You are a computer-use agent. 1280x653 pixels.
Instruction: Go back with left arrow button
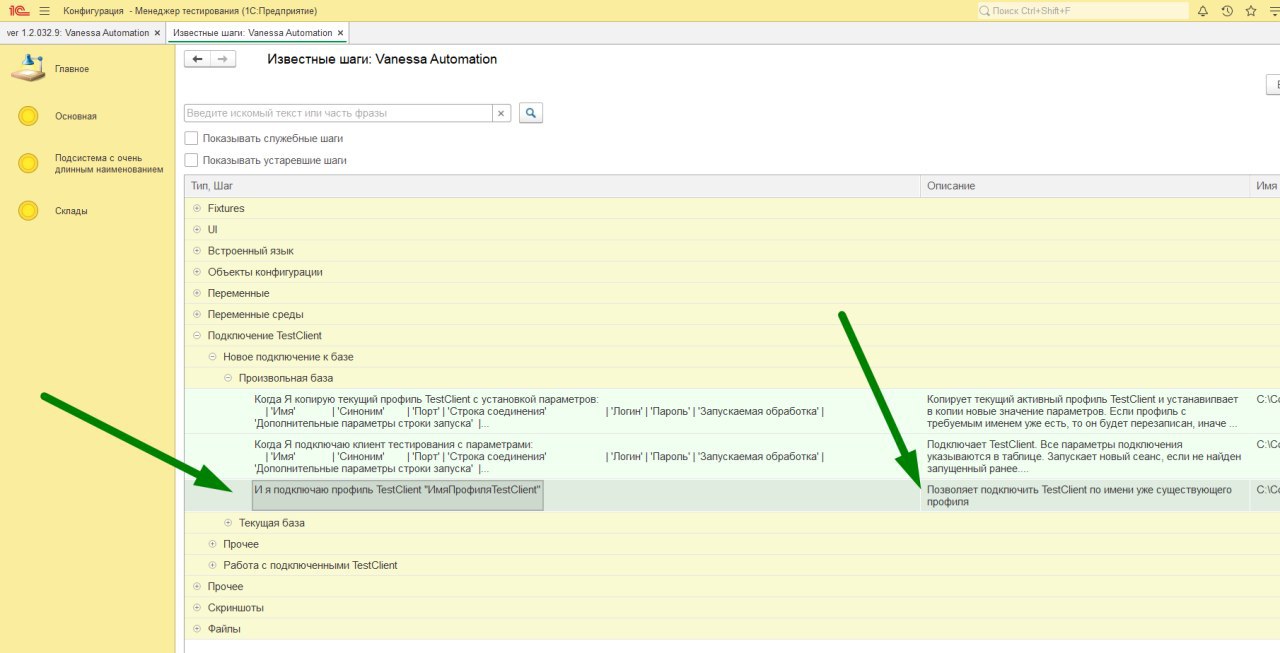(x=197, y=59)
